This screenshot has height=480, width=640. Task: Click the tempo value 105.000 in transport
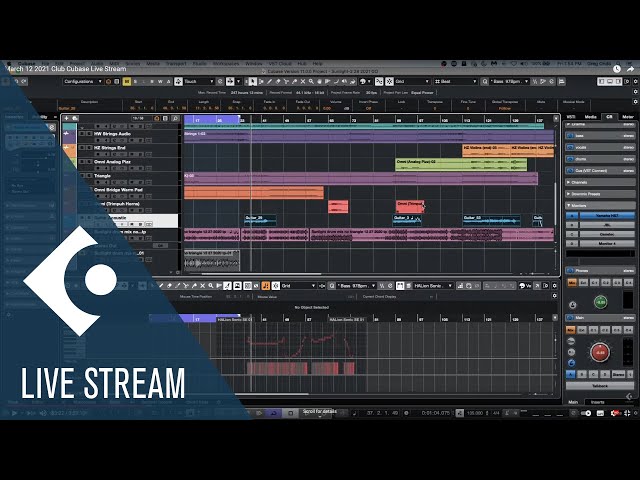point(474,413)
